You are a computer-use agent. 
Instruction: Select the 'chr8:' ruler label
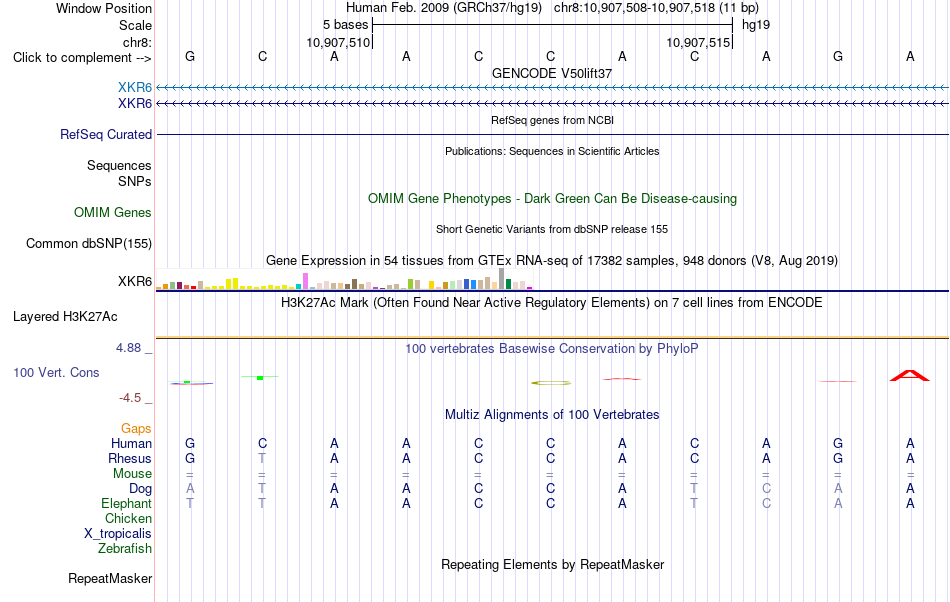[137, 42]
